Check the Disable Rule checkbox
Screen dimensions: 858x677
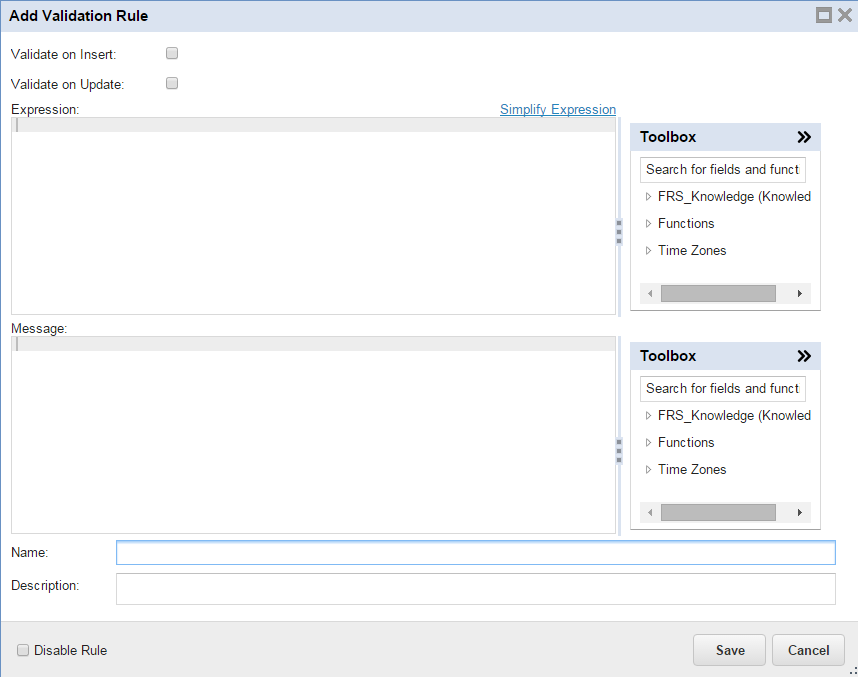click(x=23, y=650)
